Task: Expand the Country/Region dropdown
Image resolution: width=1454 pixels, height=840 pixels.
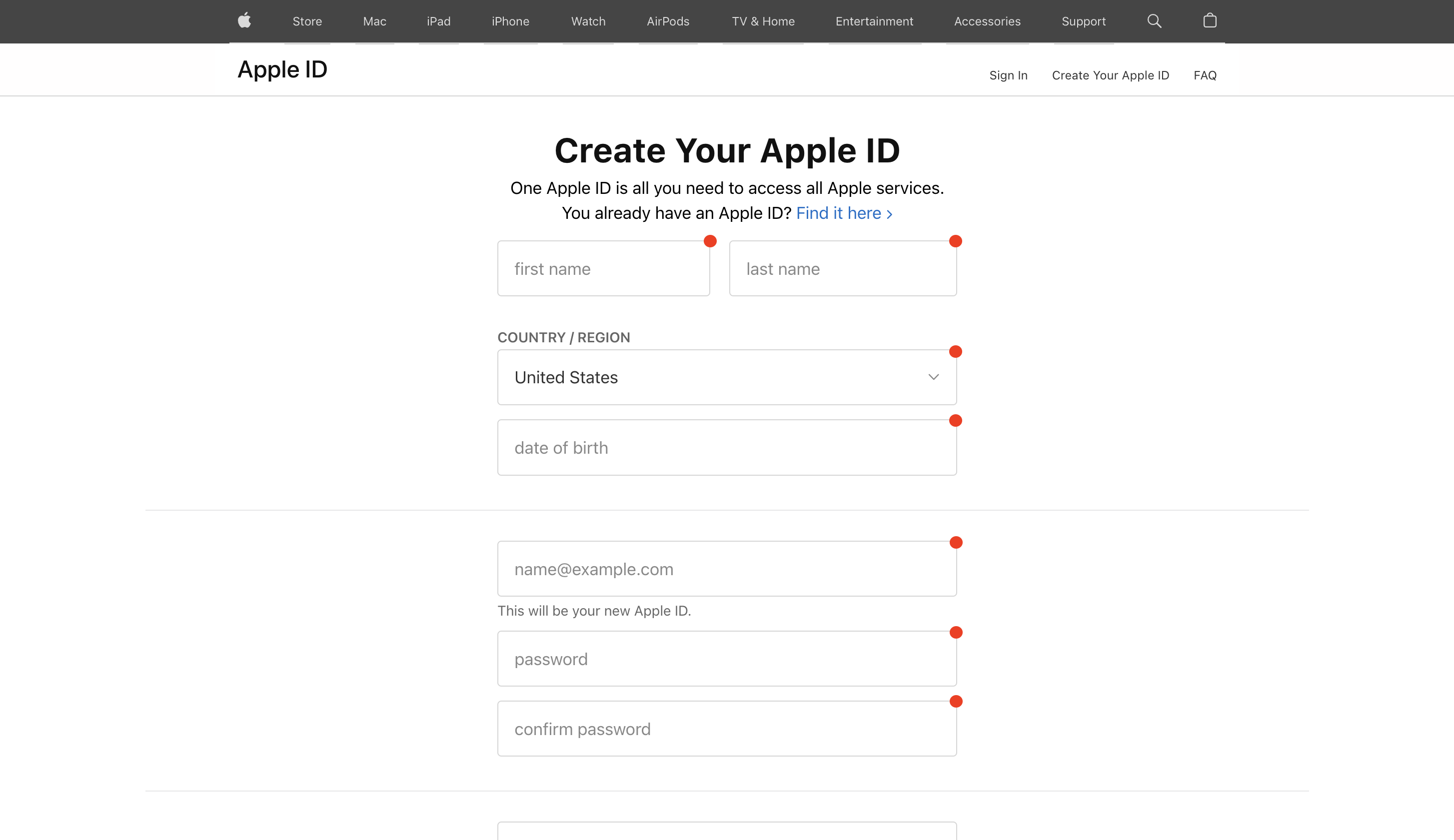Action: (726, 377)
